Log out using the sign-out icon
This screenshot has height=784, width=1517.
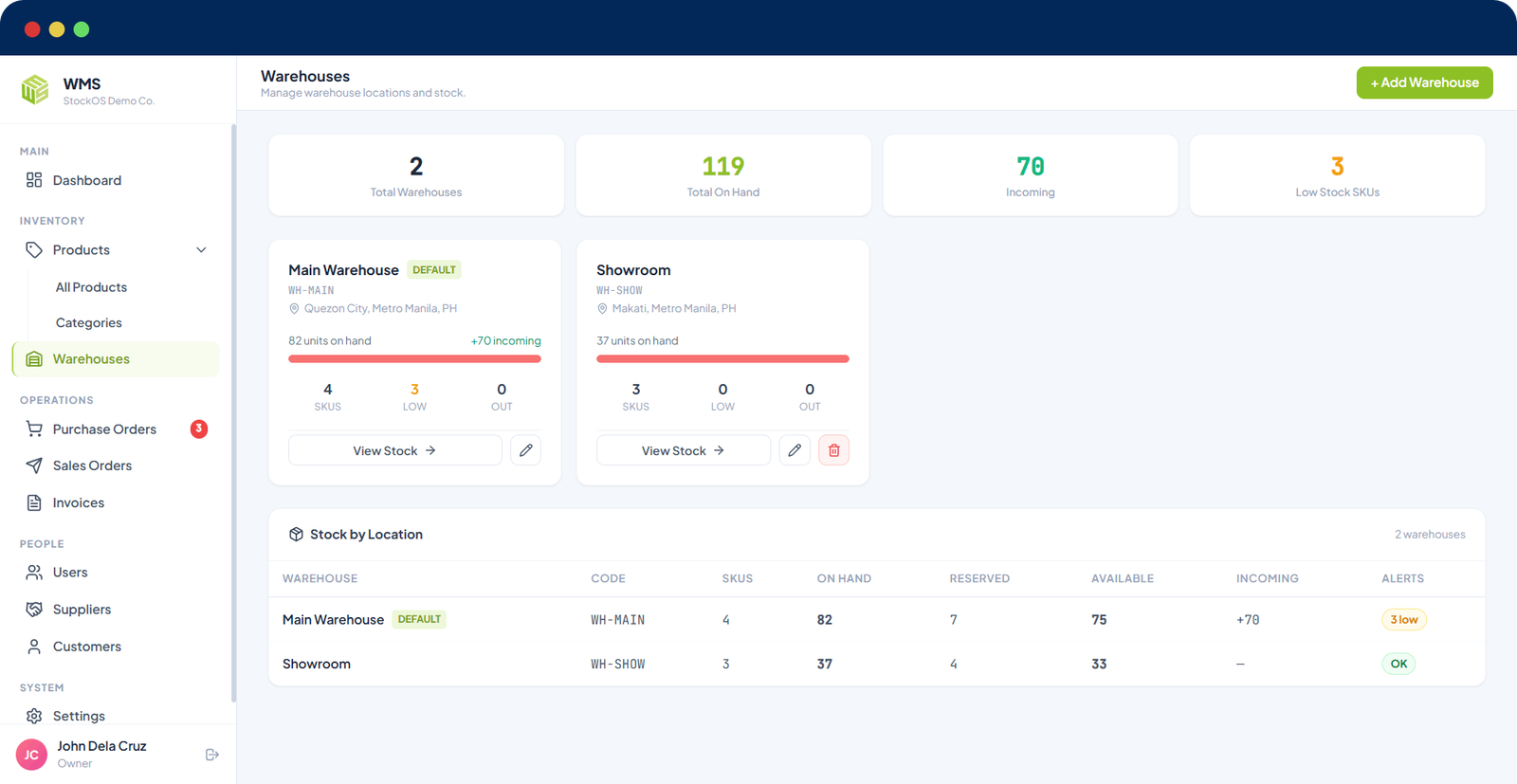click(212, 755)
